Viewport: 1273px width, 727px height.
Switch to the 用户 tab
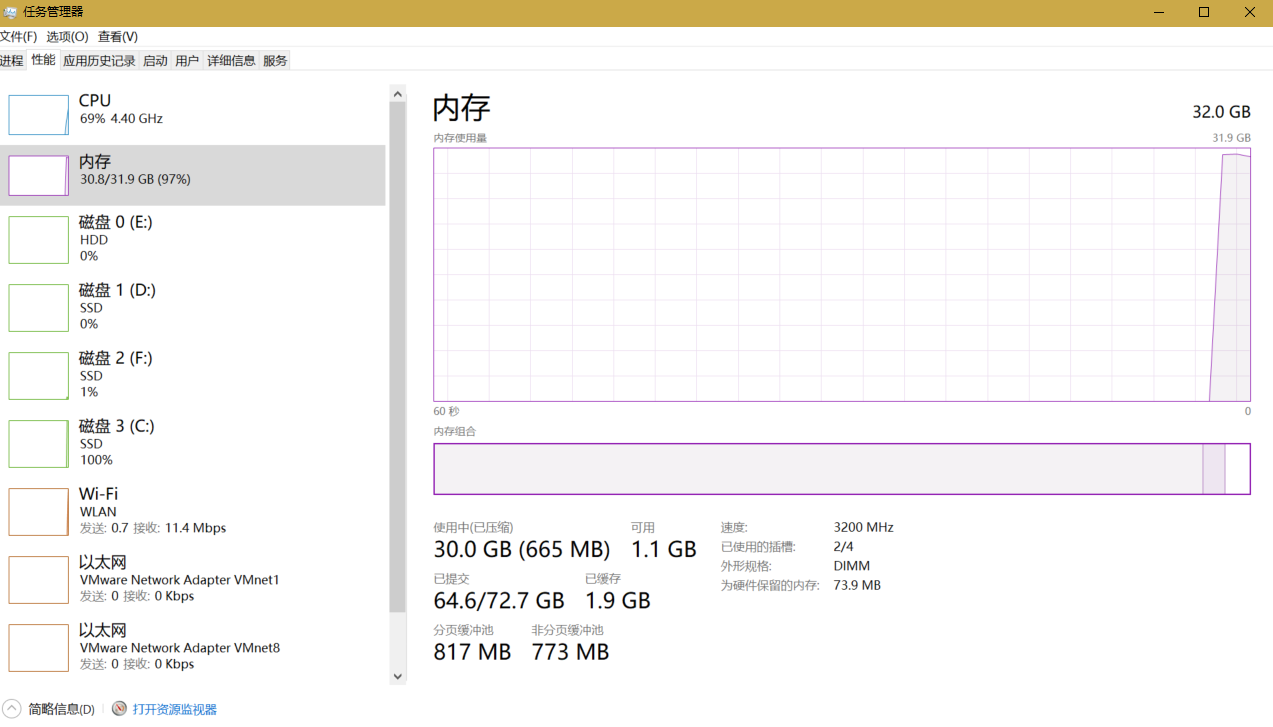tap(187, 61)
